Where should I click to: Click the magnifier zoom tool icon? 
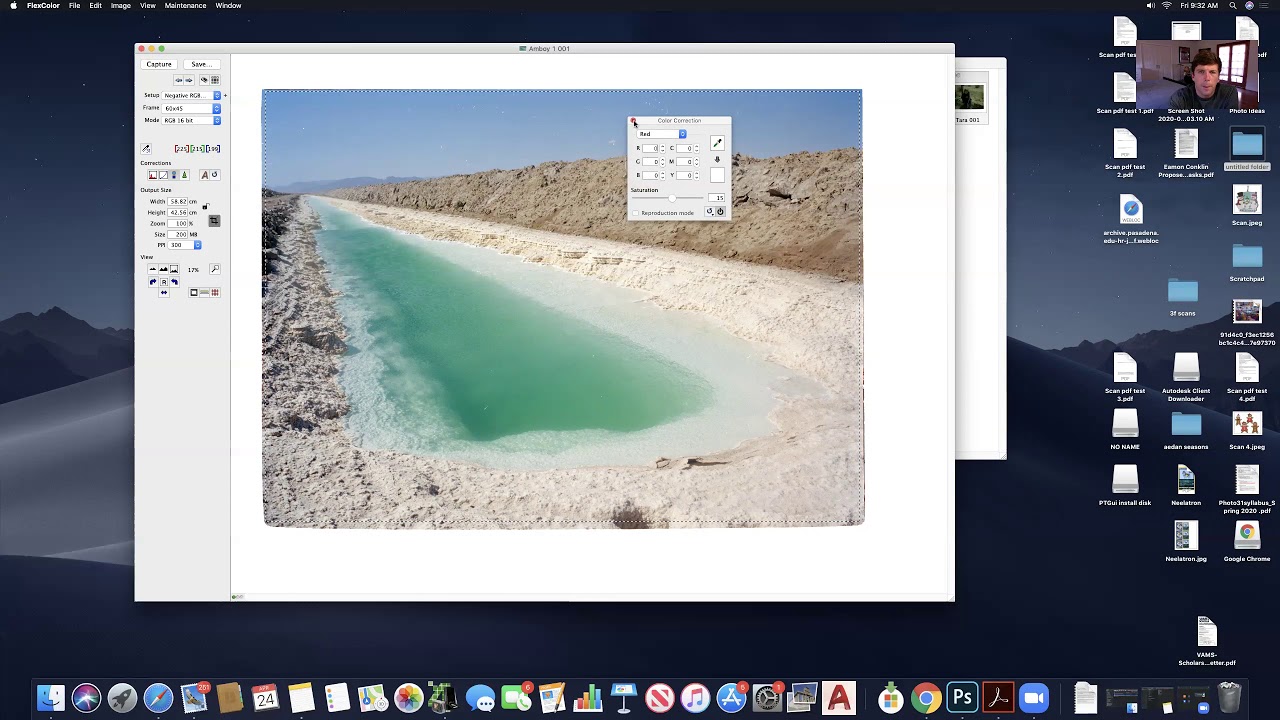coord(215,269)
